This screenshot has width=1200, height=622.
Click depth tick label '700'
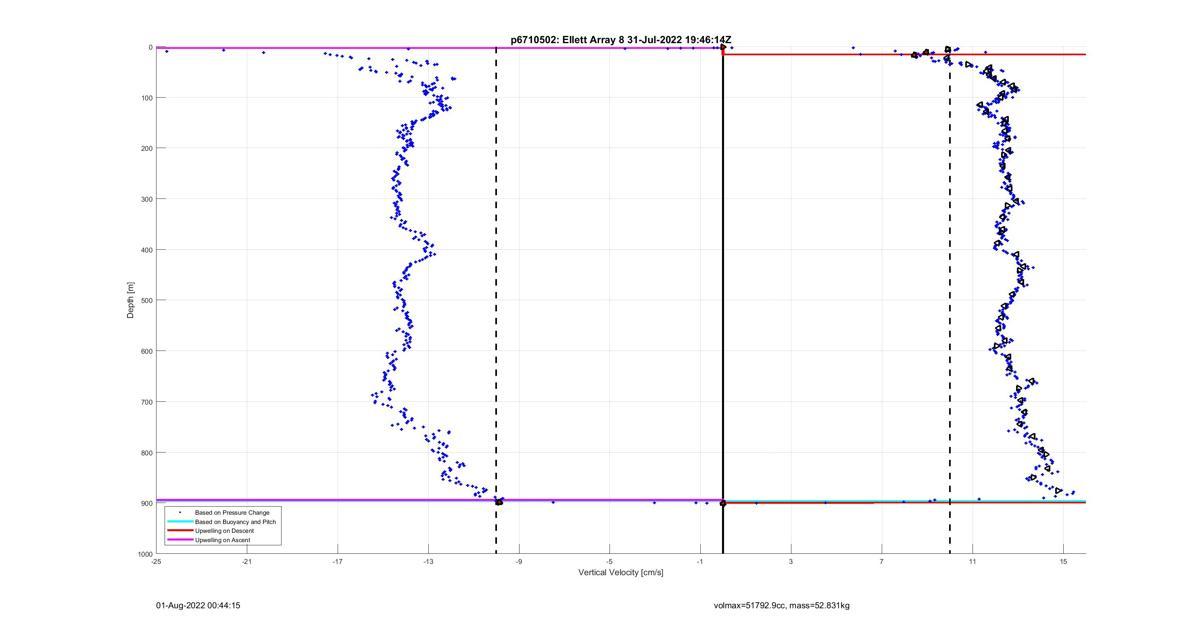click(x=146, y=402)
